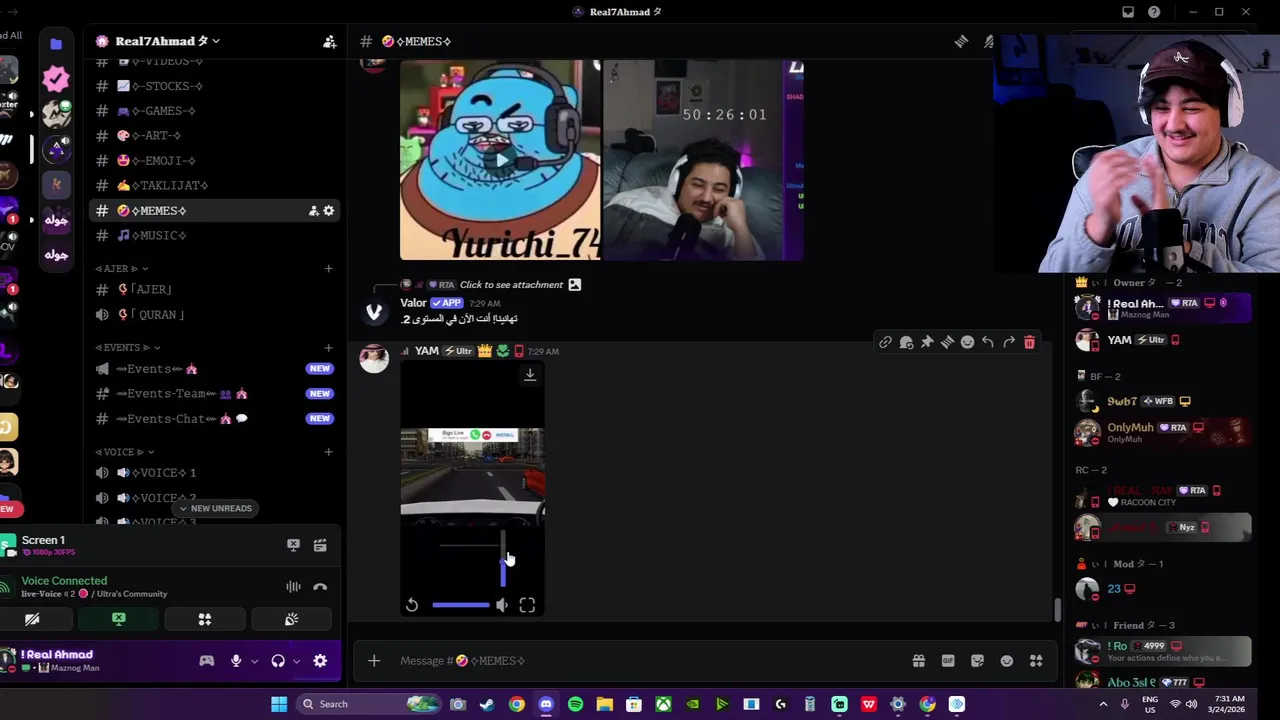Open user settings gear
The height and width of the screenshot is (720, 1280).
[320, 660]
